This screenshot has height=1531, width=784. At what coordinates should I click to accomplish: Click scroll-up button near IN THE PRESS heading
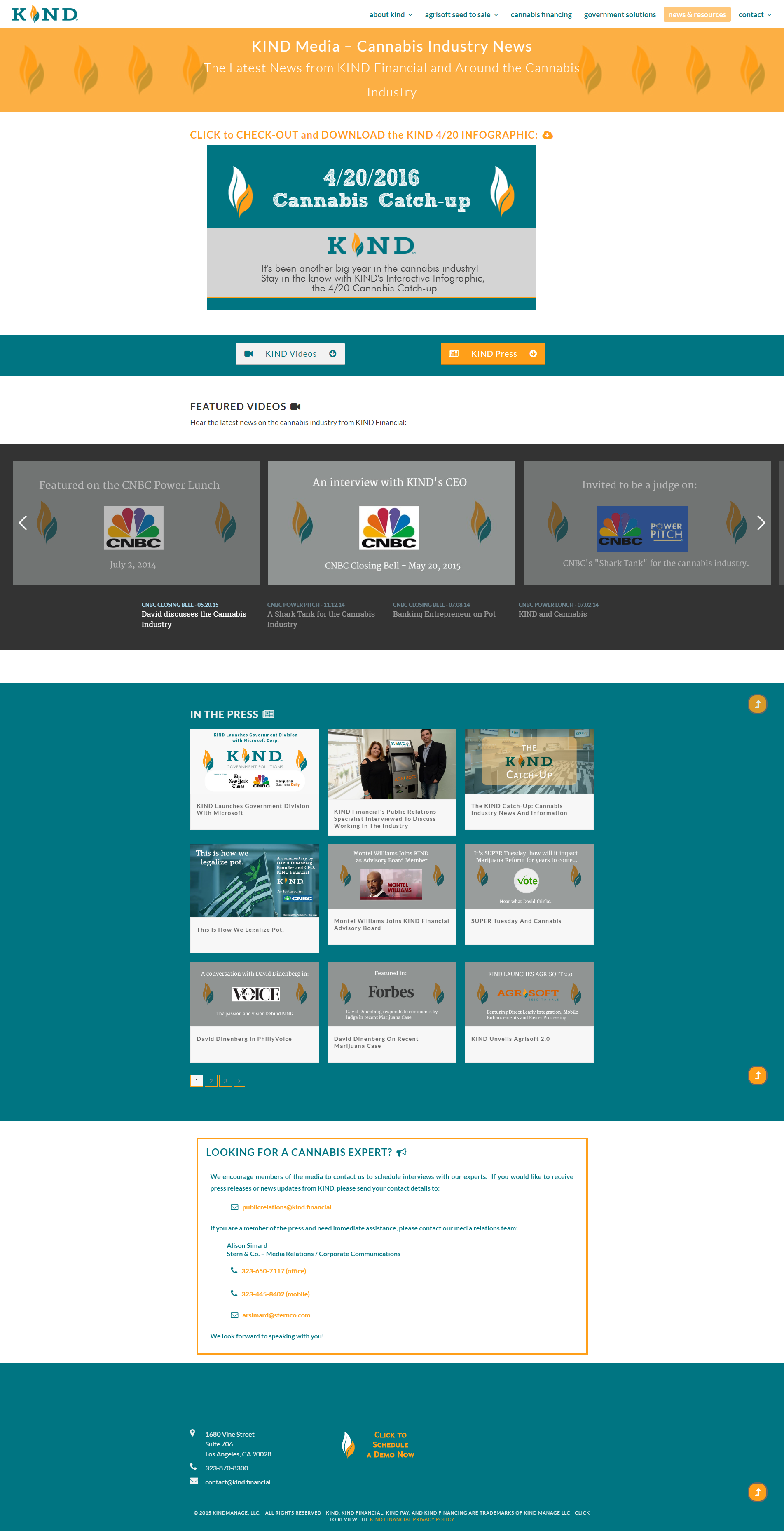pyautogui.click(x=757, y=704)
